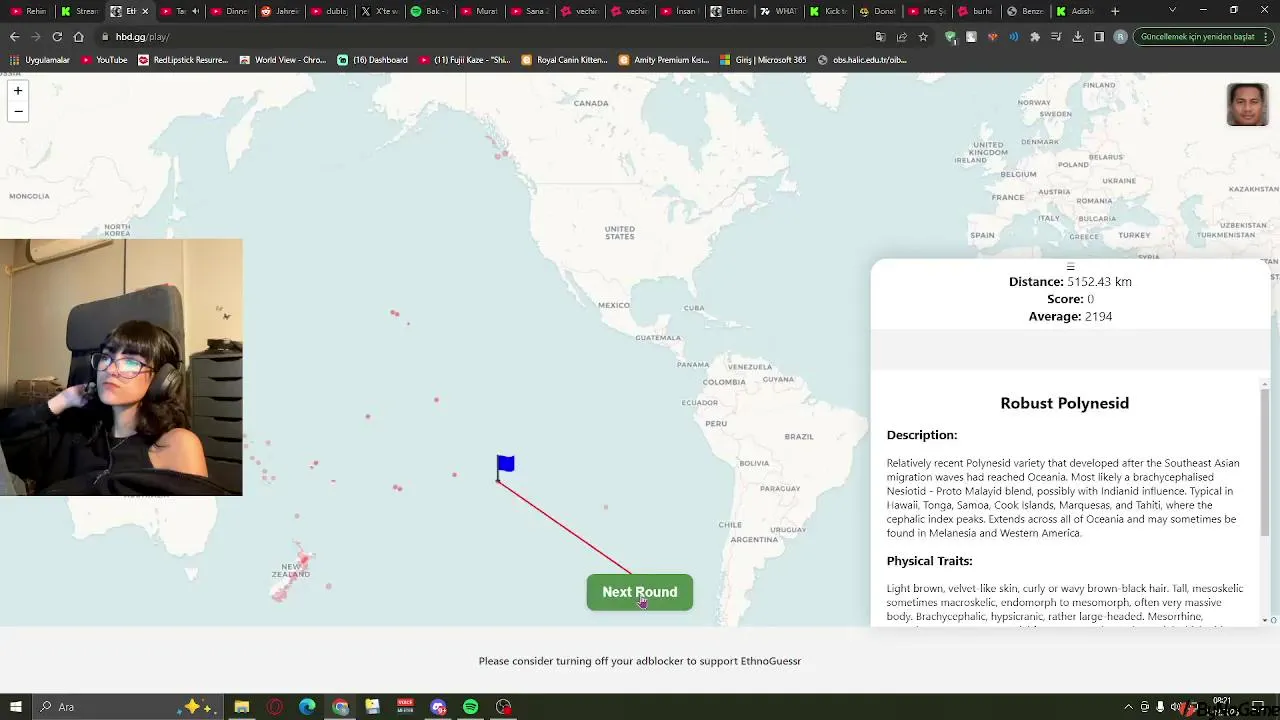Open the YouTube bookmark
Image resolution: width=1280 pixels, height=720 pixels.
(x=104, y=60)
